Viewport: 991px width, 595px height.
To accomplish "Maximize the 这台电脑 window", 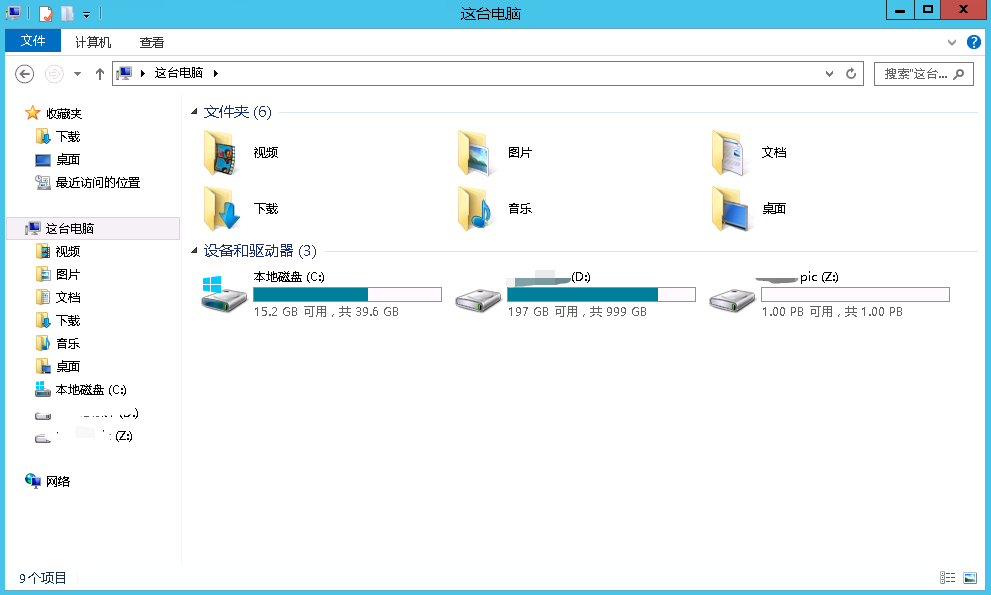I will [x=927, y=9].
